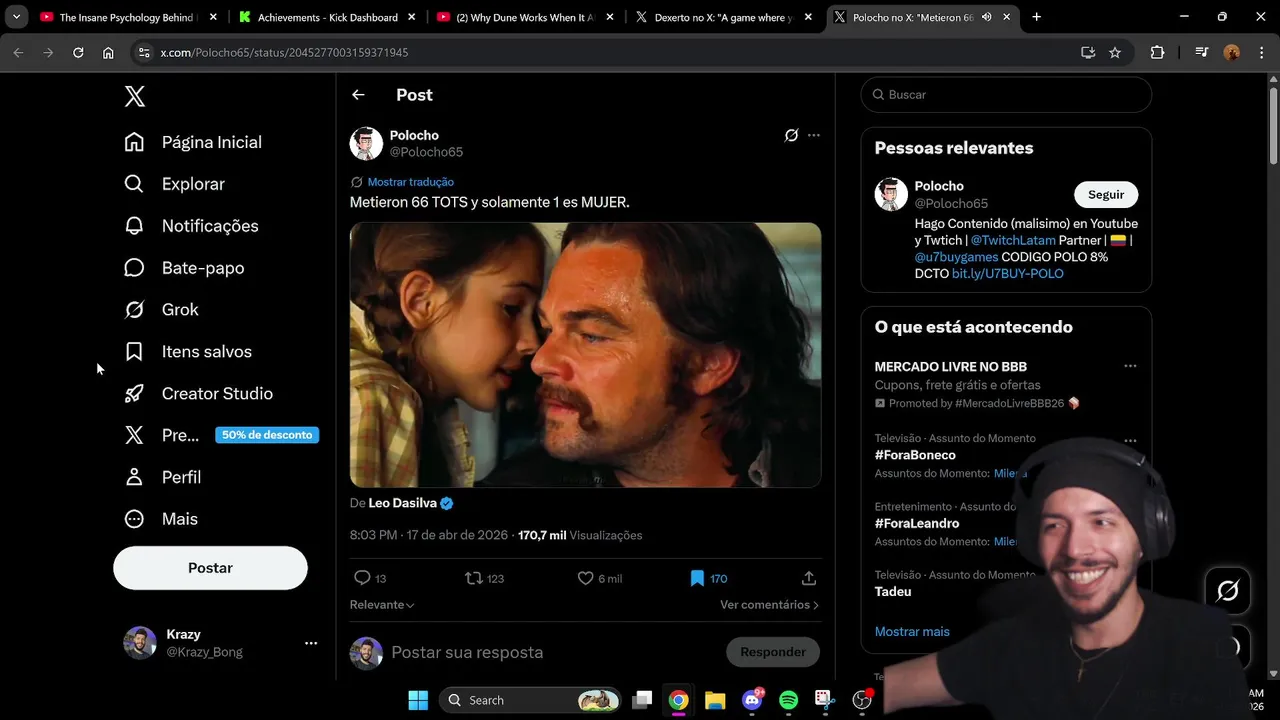This screenshot has width=1280, height=720.
Task: Click the Buscar search field
Action: (x=1006, y=95)
